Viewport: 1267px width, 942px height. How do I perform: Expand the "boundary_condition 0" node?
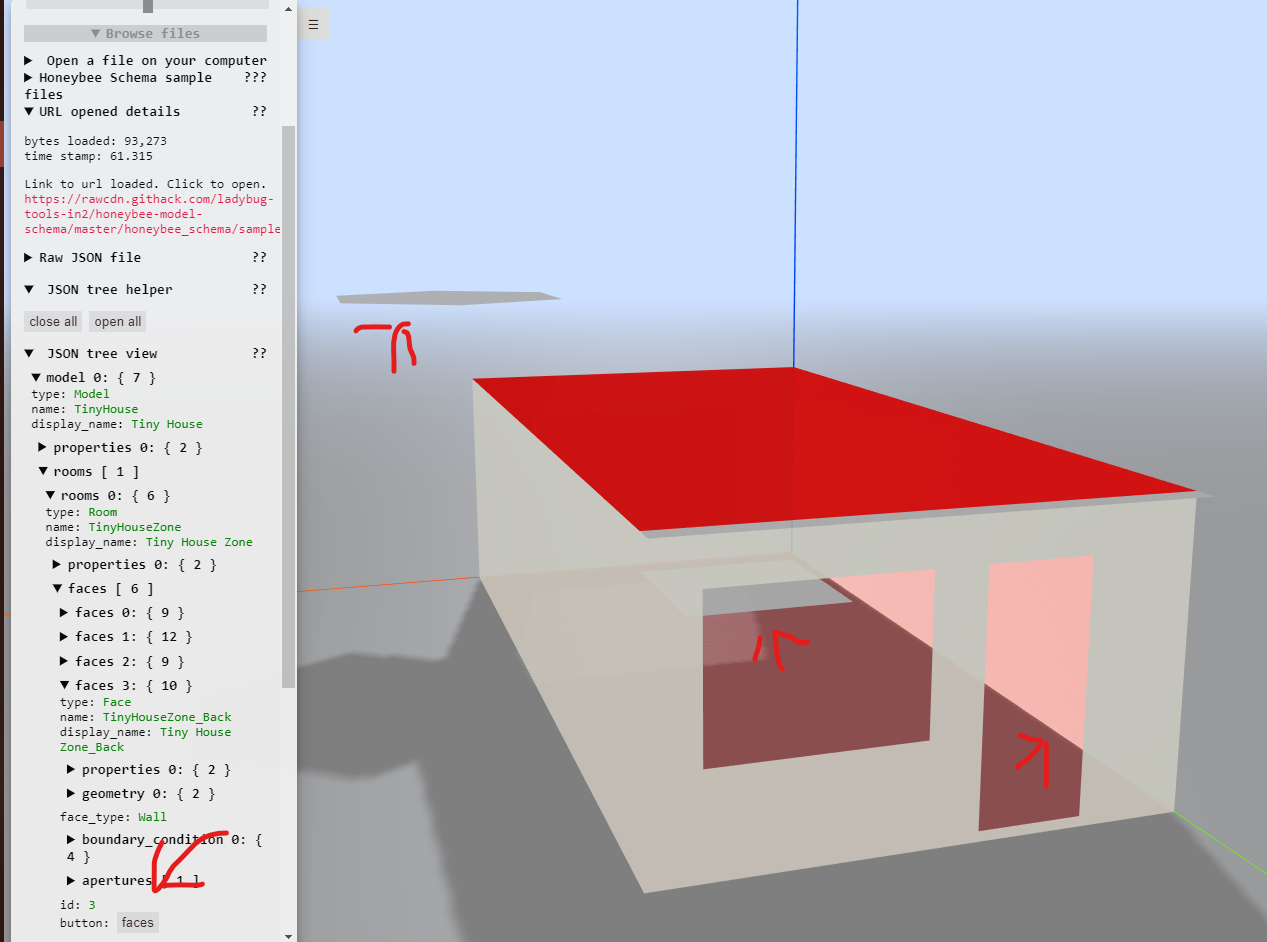tap(69, 839)
